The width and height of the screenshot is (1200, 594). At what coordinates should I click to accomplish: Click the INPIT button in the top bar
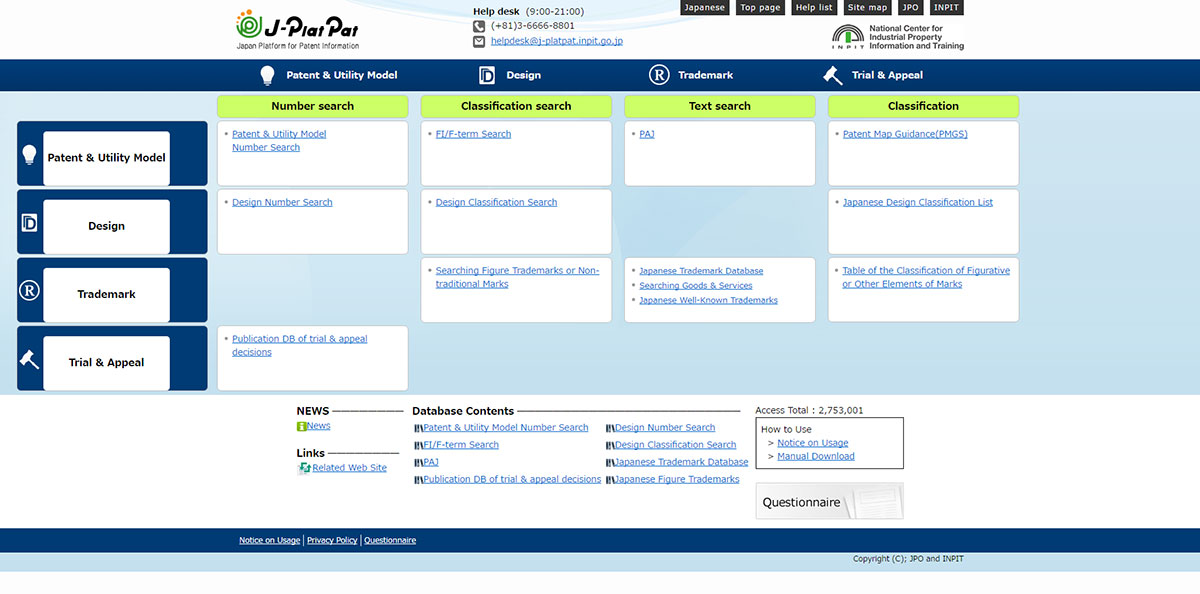[x=946, y=7]
